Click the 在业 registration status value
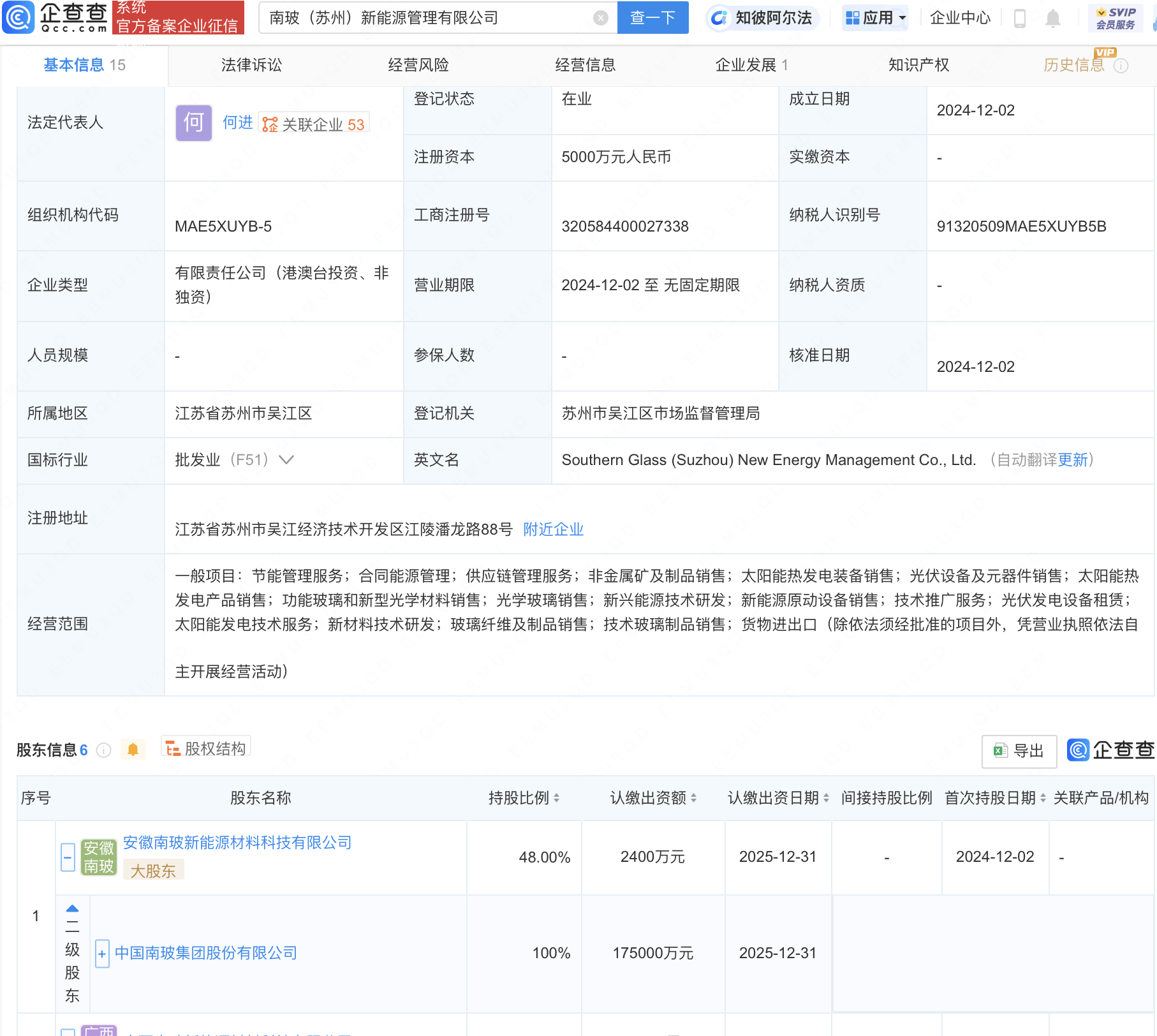 [x=577, y=99]
